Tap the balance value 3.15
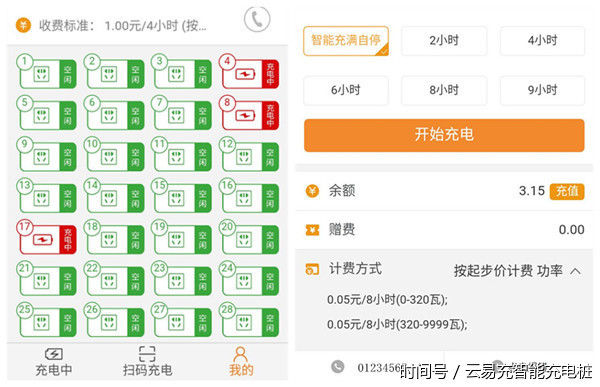Screen dimensions: 600x387 coord(532,191)
